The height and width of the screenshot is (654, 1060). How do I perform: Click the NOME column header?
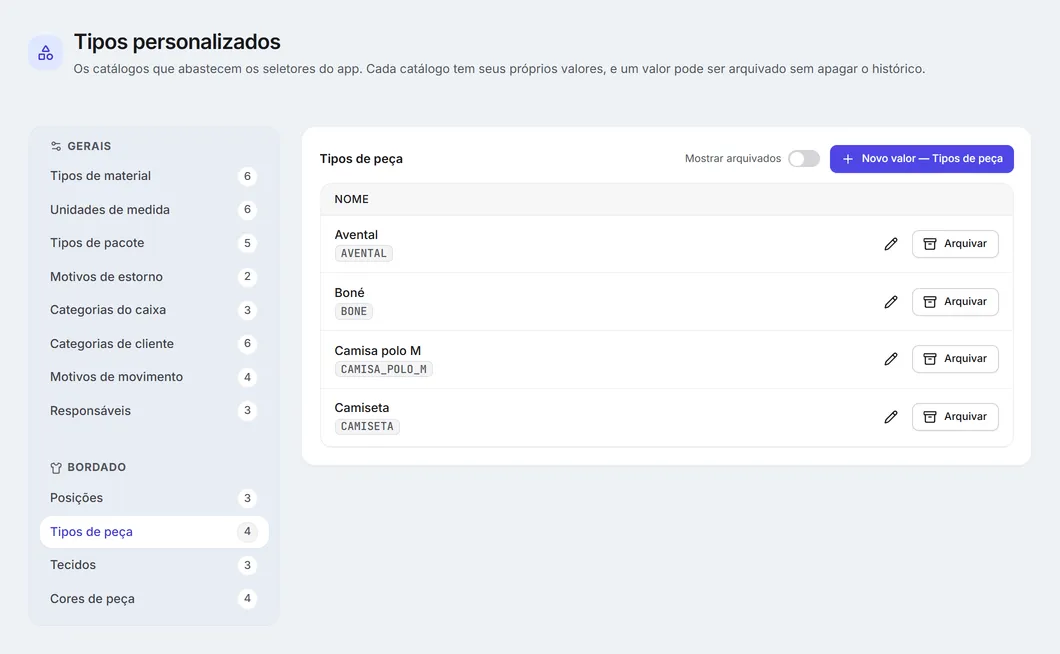[x=352, y=200]
